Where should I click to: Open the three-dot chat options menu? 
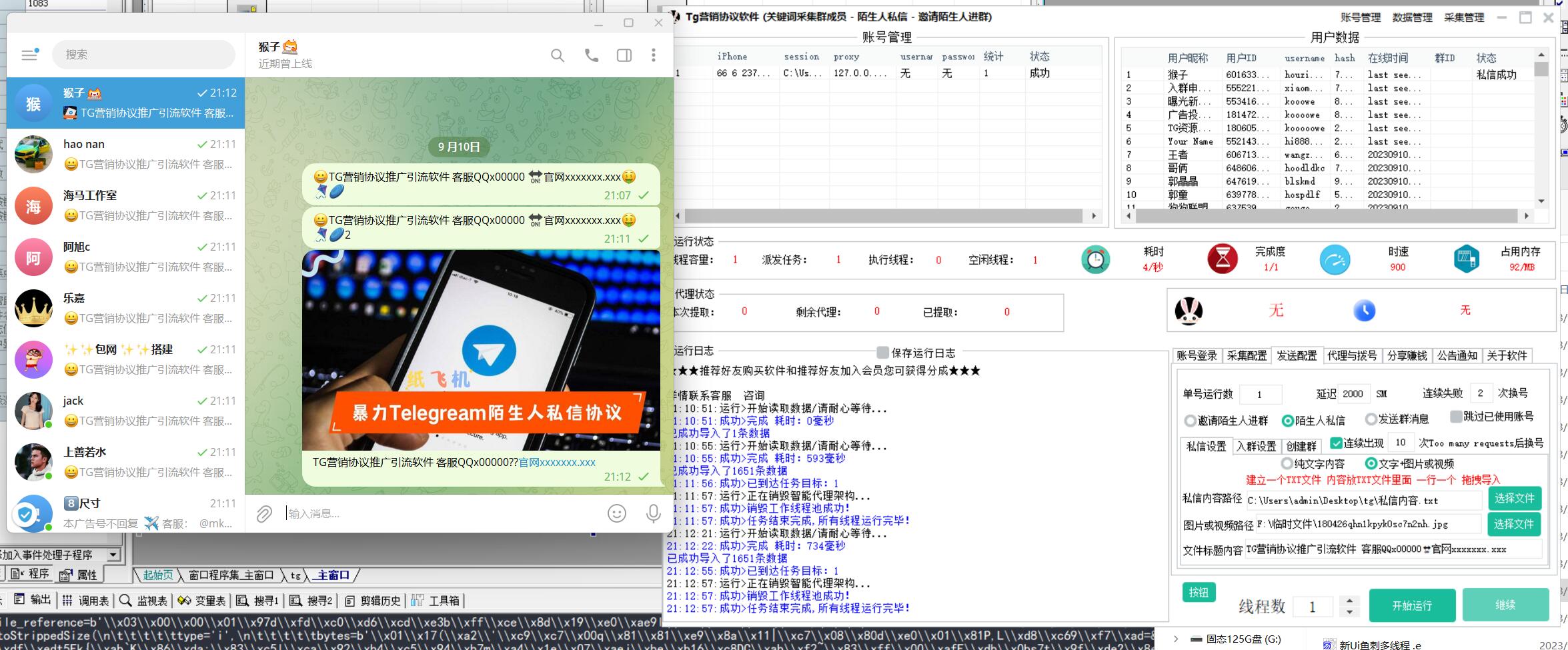[x=653, y=55]
